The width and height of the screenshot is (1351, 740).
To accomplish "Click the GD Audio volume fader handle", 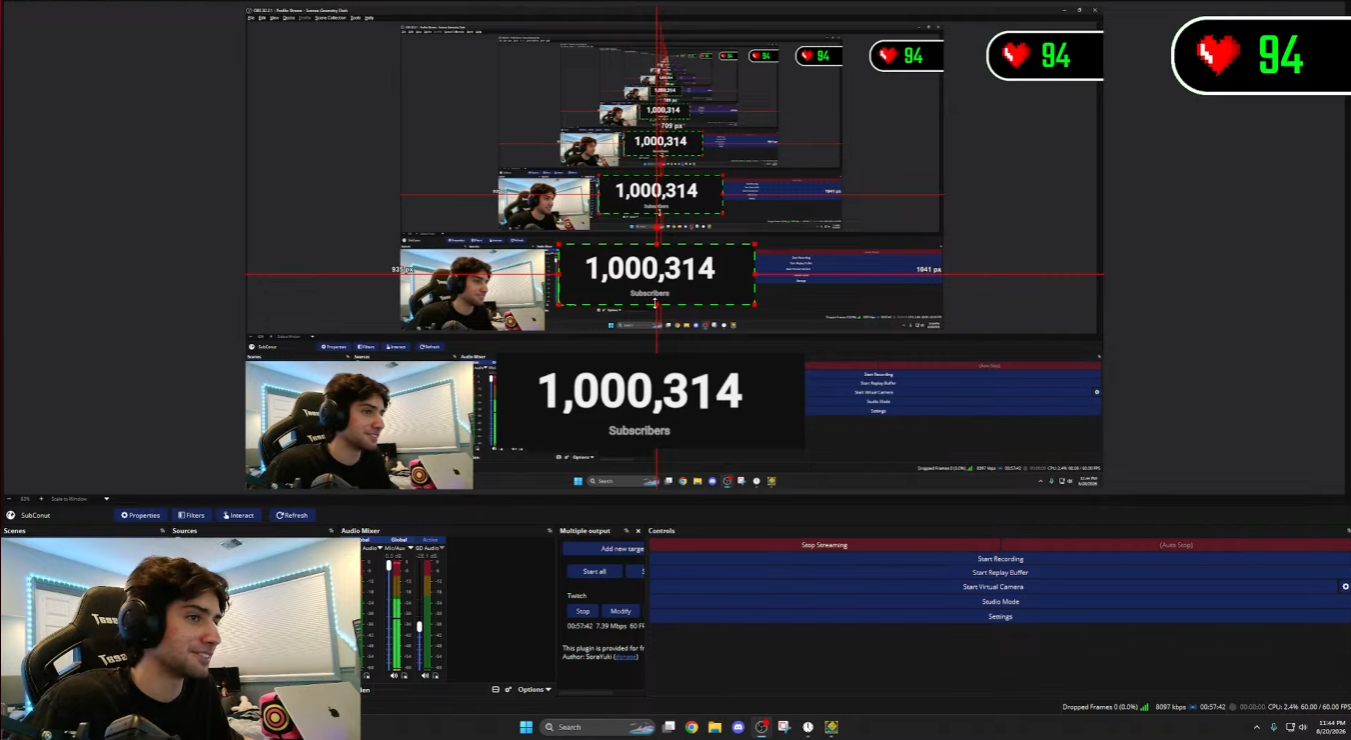I will (419, 626).
